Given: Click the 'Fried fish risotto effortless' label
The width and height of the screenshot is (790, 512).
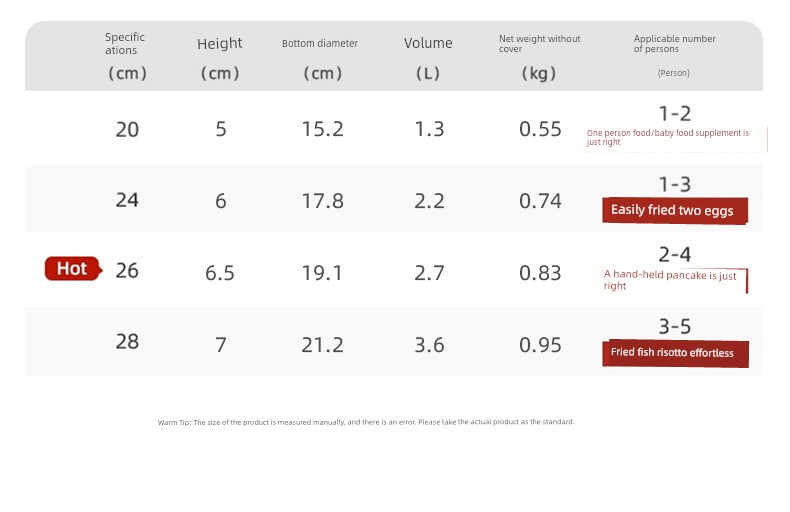Looking at the screenshot, I should 673,353.
